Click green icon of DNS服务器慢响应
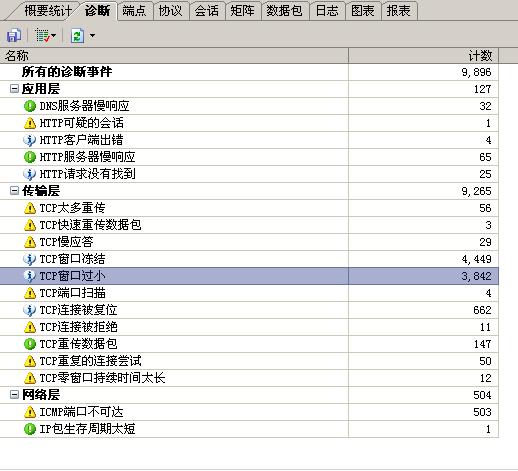This screenshot has height=471, width=518. pyautogui.click(x=30, y=106)
